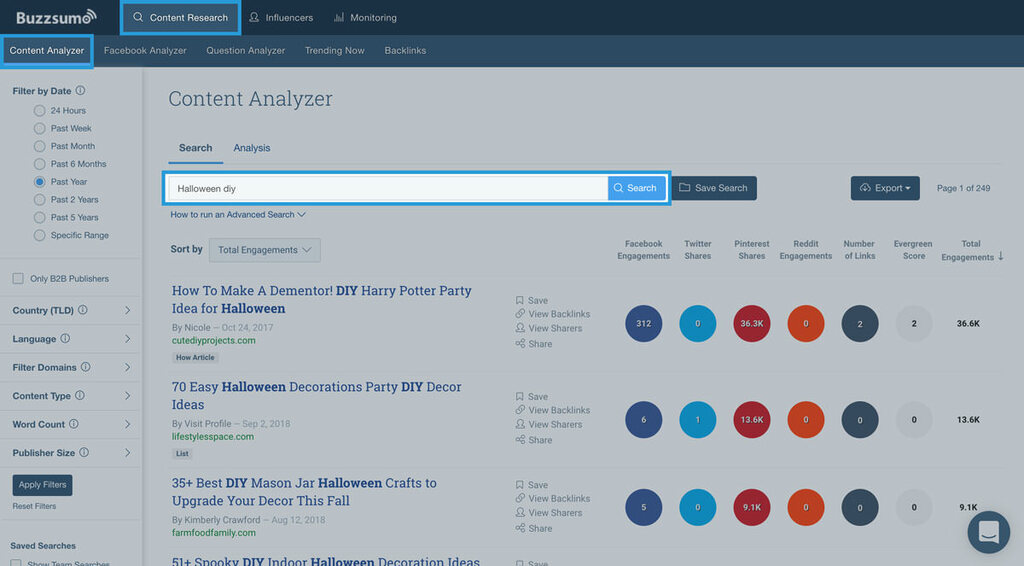Open the Total Engagements sort dropdown
Image resolution: width=1024 pixels, height=566 pixels.
click(x=265, y=250)
